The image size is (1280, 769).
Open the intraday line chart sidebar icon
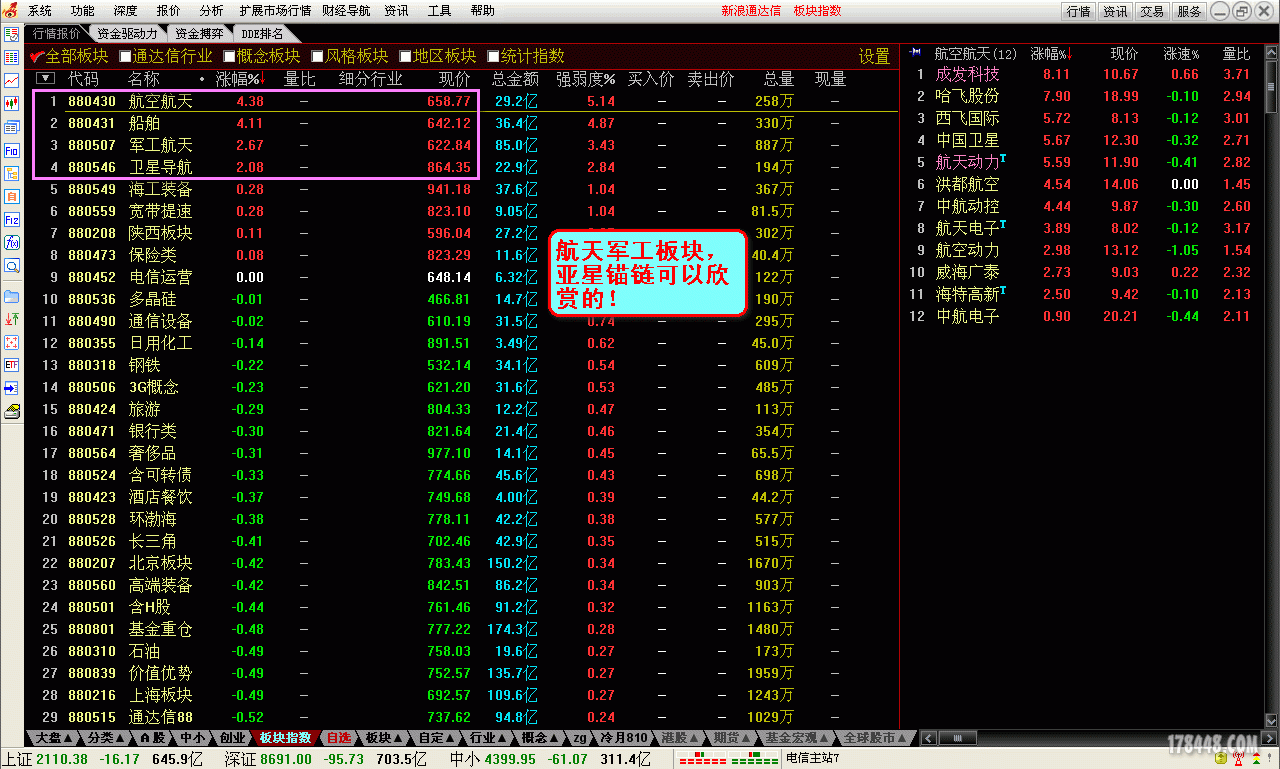point(11,81)
